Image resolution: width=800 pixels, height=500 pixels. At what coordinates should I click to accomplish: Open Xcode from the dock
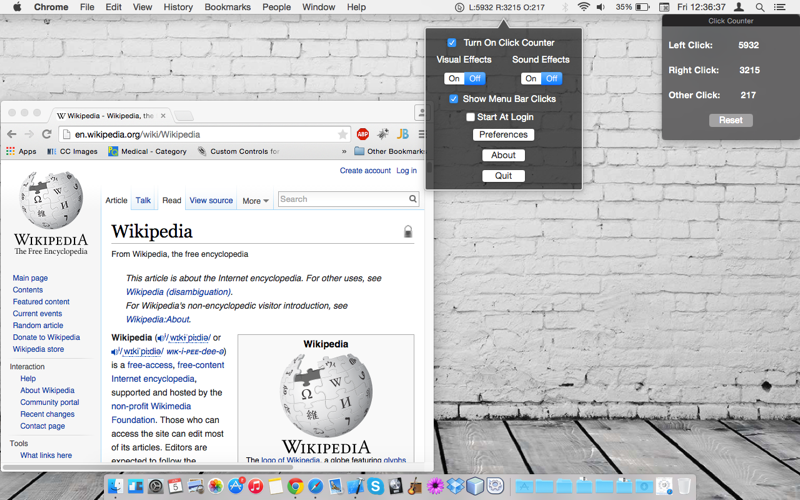coord(355,486)
